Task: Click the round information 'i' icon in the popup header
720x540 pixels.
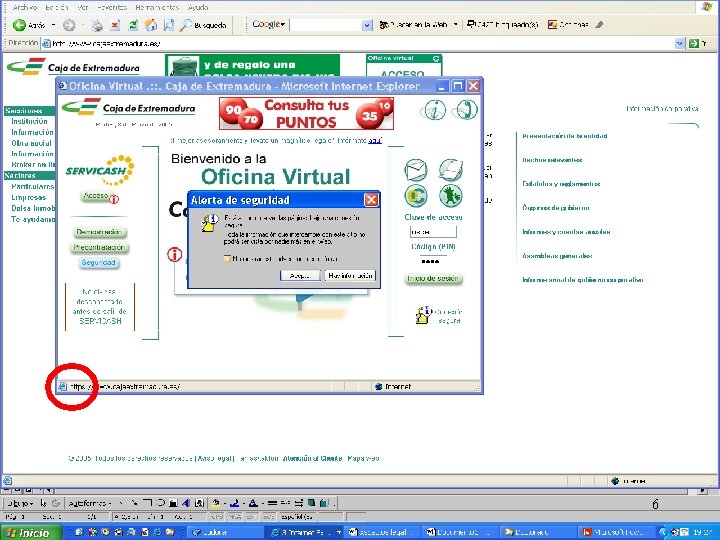Action: (433, 111)
